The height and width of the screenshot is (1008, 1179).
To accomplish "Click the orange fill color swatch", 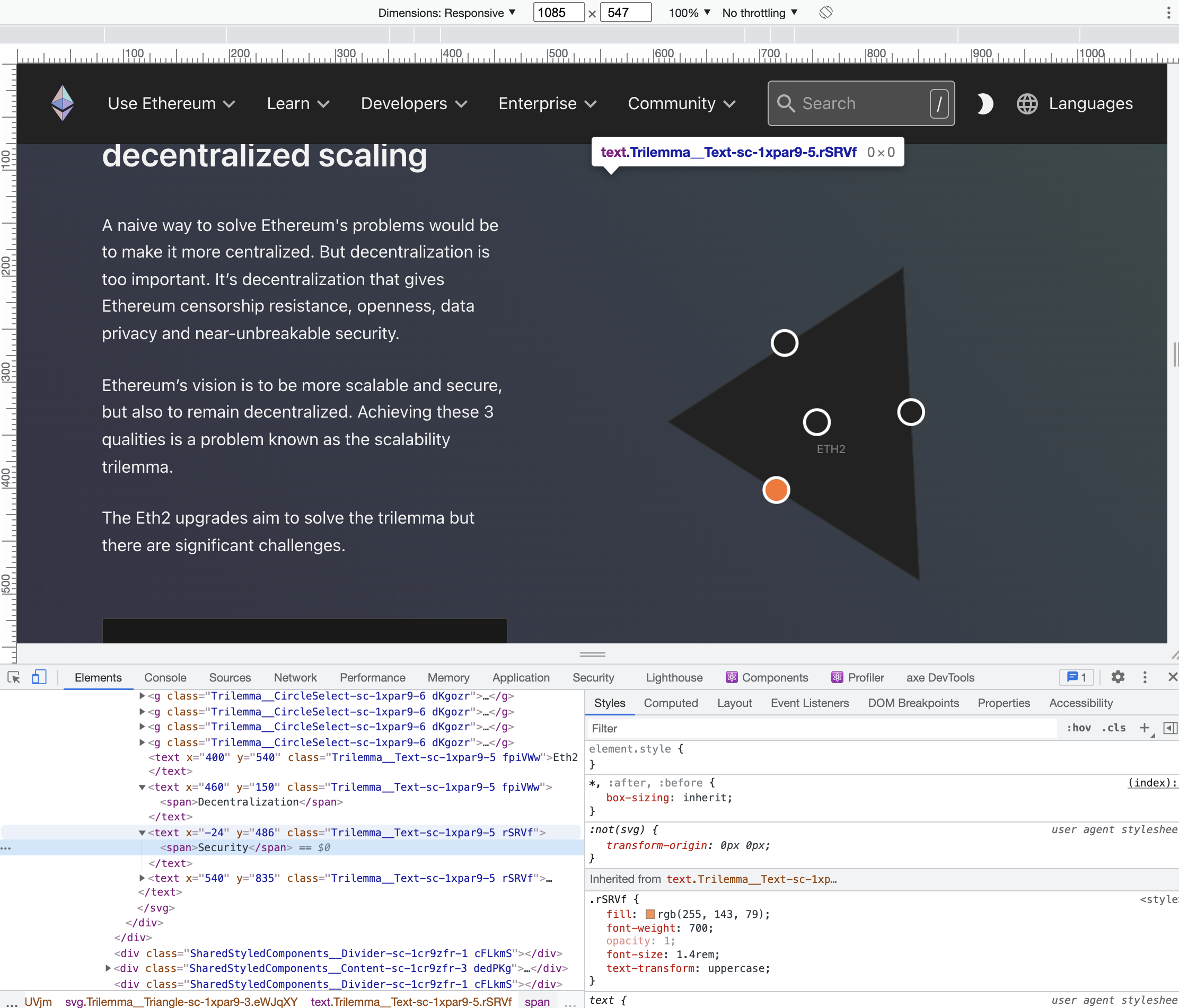I will [650, 914].
